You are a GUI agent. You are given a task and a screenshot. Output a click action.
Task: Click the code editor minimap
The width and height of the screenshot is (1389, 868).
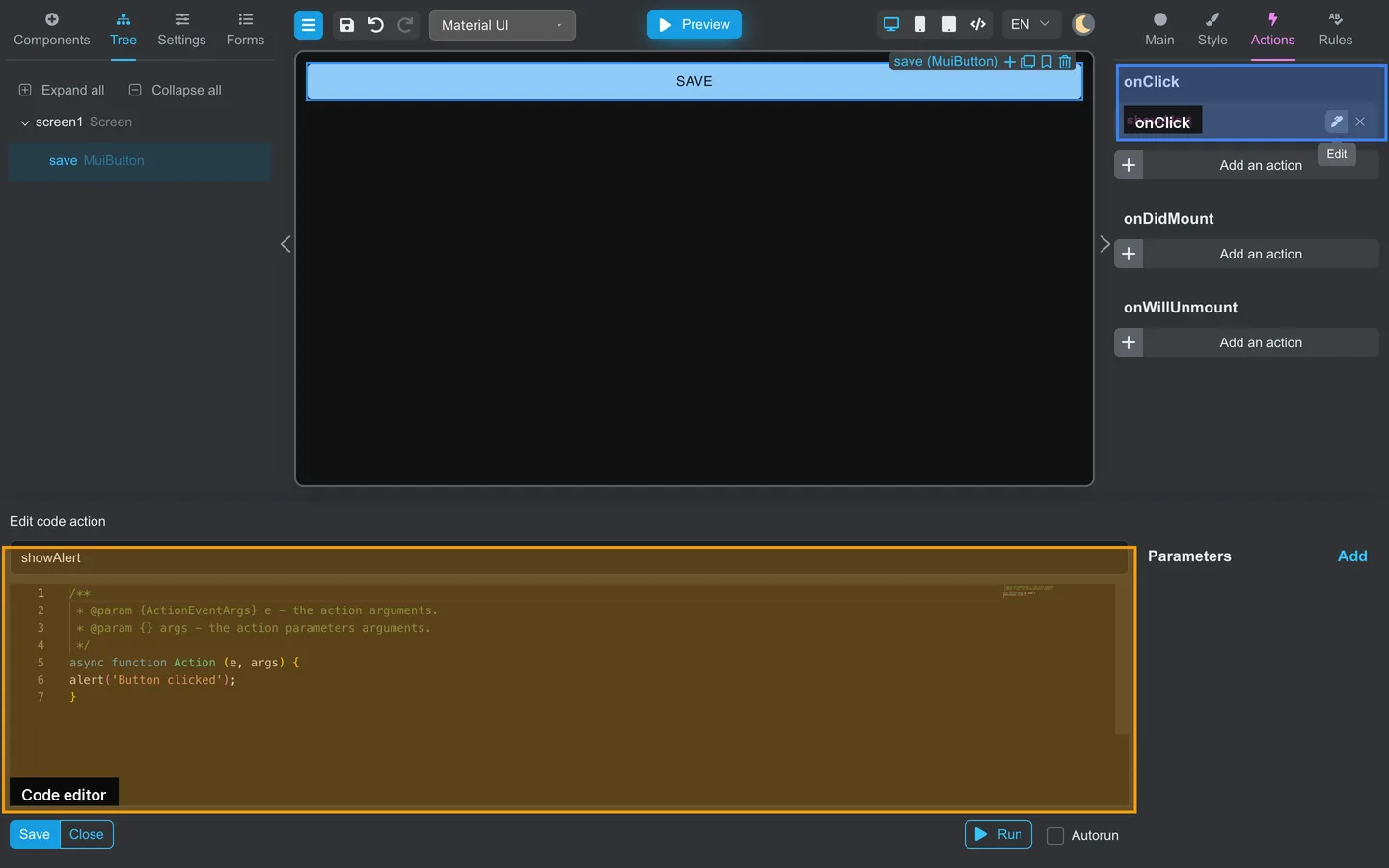tap(1029, 591)
